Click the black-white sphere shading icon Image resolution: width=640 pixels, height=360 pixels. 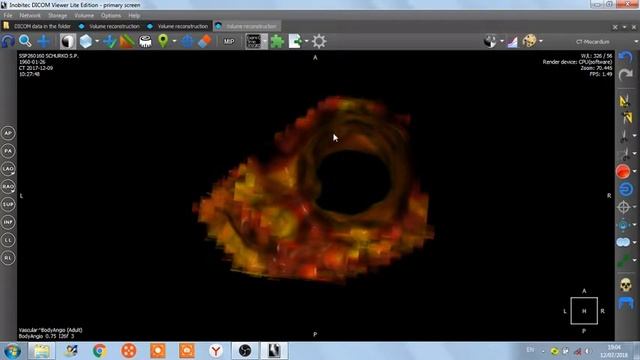[490, 41]
